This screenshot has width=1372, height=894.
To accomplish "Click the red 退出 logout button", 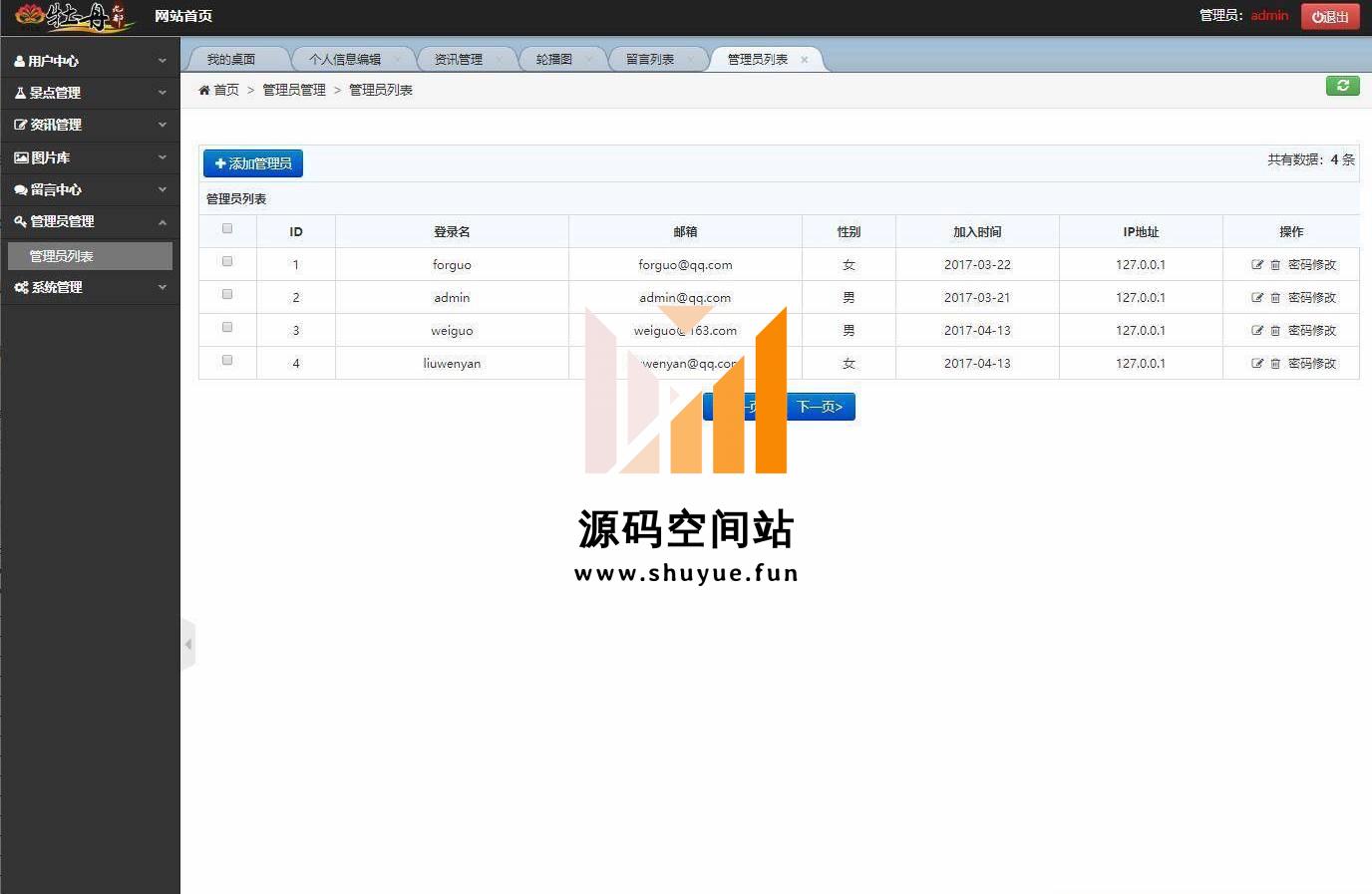I will [1330, 16].
